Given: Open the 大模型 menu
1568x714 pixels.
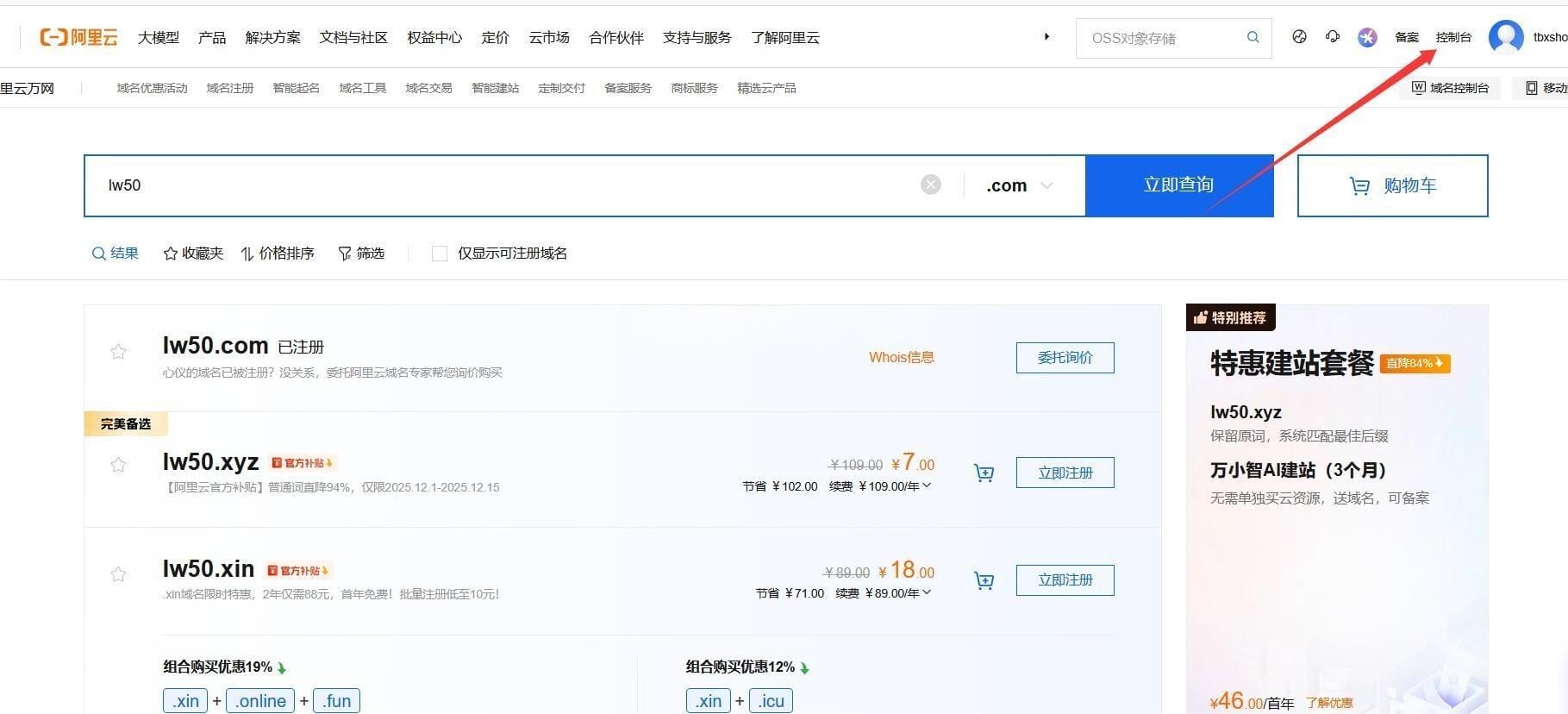Looking at the screenshot, I should pos(159,37).
